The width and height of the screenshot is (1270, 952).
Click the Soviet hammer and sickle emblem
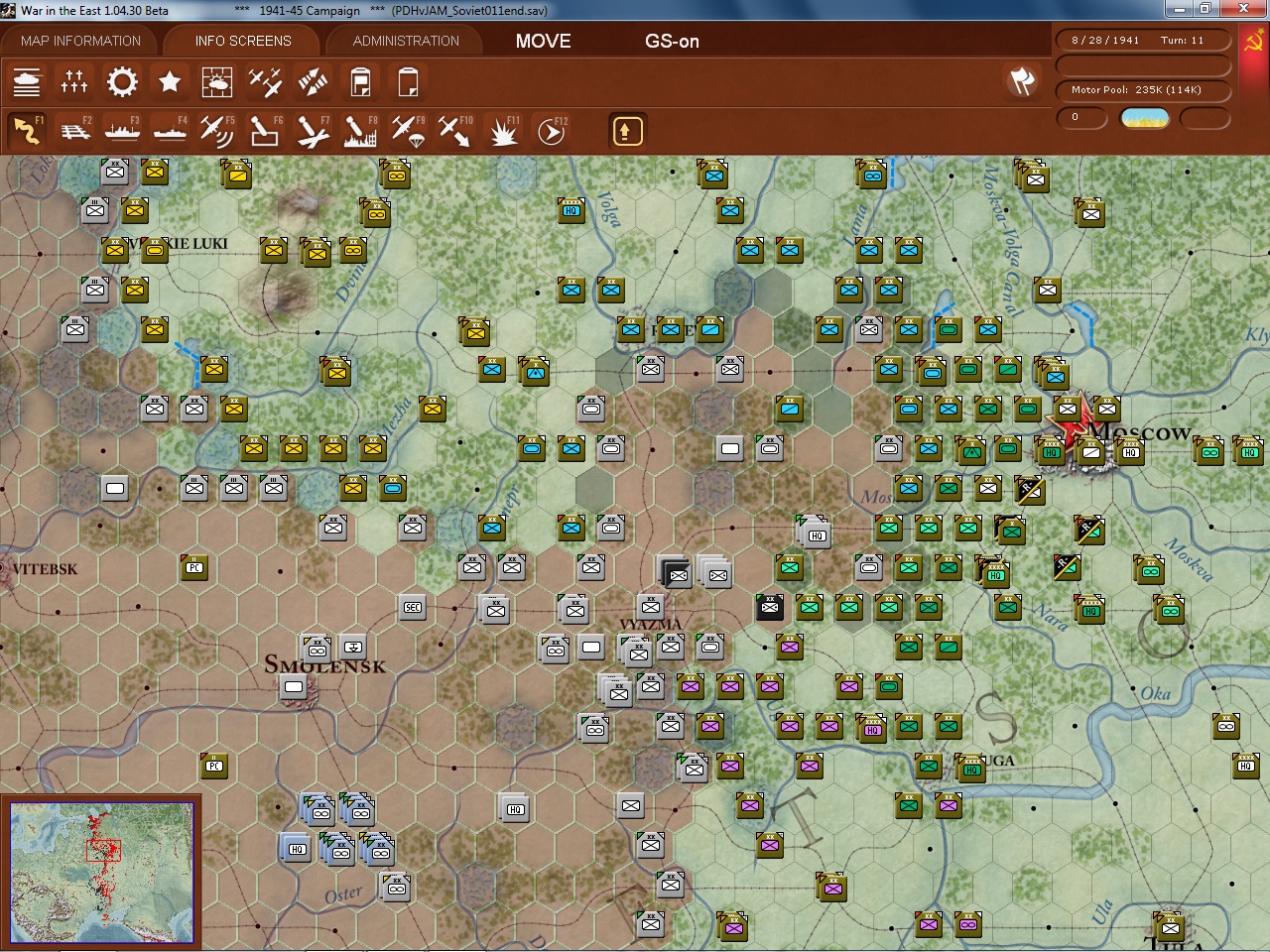[1254, 42]
